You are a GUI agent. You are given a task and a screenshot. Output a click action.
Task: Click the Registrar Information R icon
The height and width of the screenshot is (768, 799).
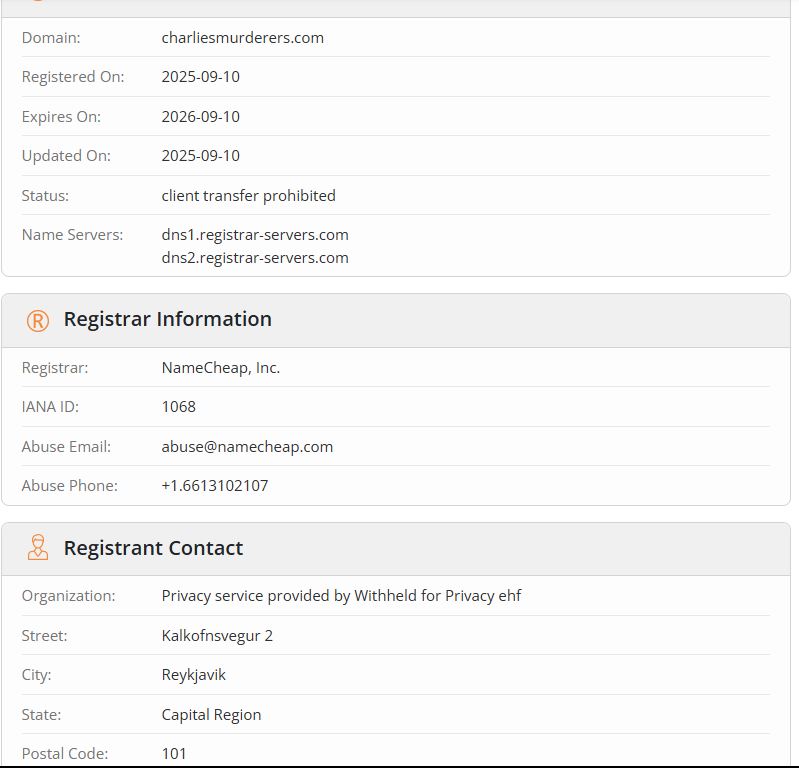click(x=38, y=321)
